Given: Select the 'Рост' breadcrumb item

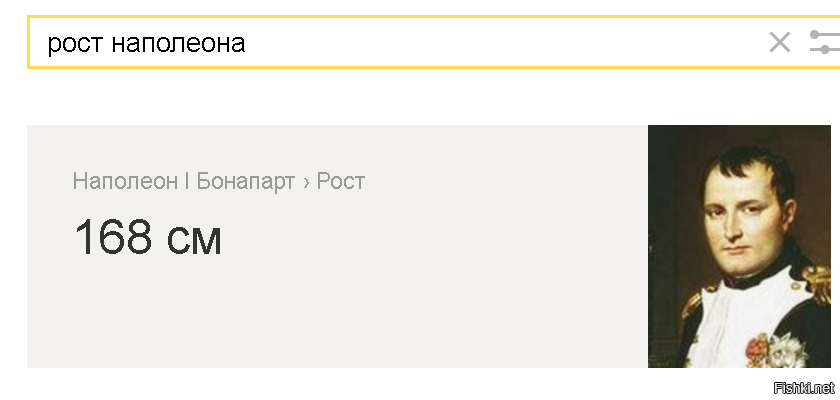Looking at the screenshot, I should tap(341, 181).
